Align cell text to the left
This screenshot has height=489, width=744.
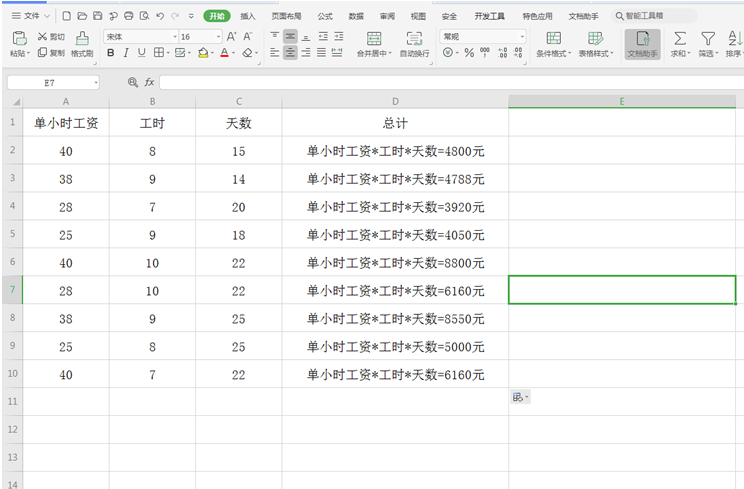coord(275,53)
